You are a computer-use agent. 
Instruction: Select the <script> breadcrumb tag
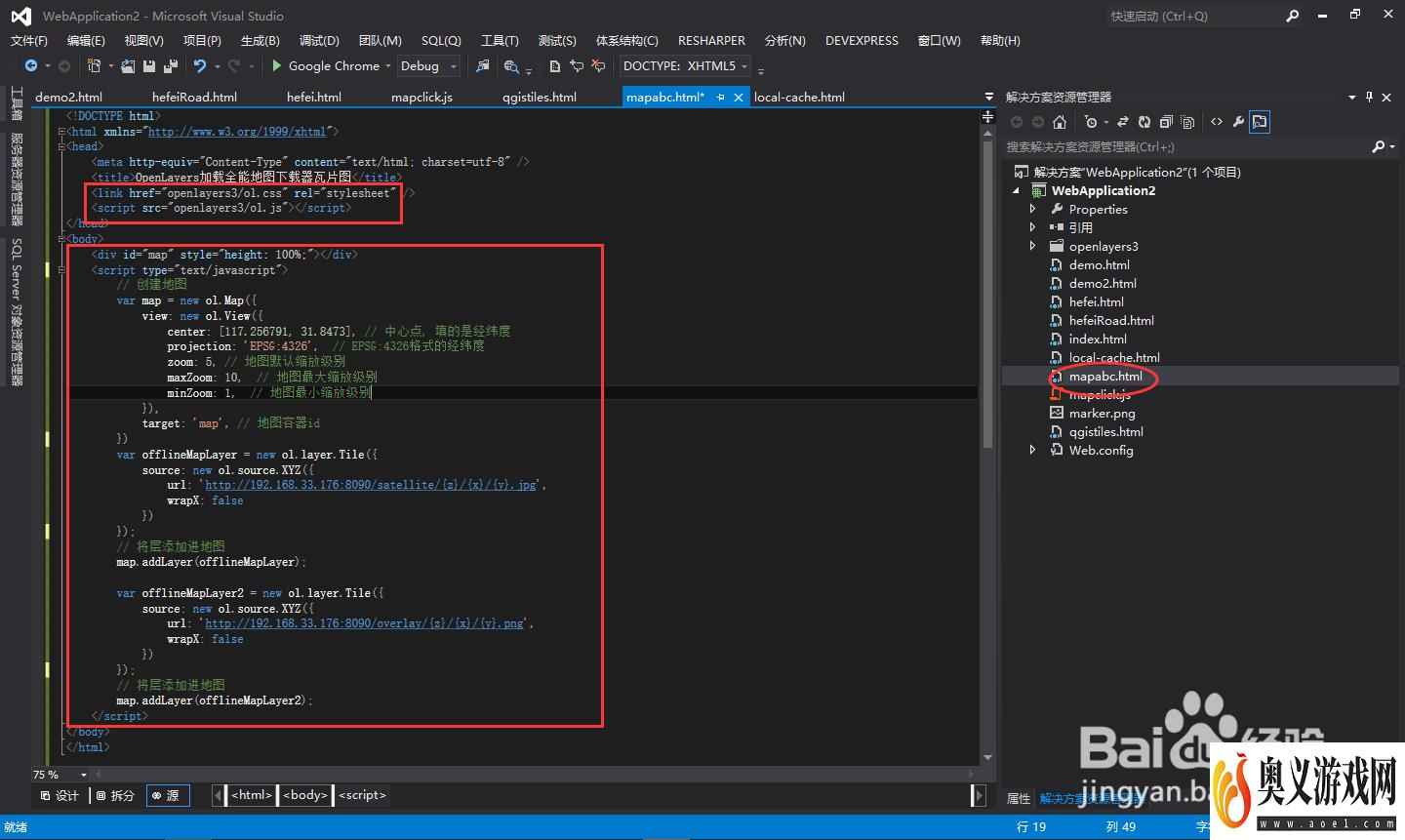tap(363, 795)
